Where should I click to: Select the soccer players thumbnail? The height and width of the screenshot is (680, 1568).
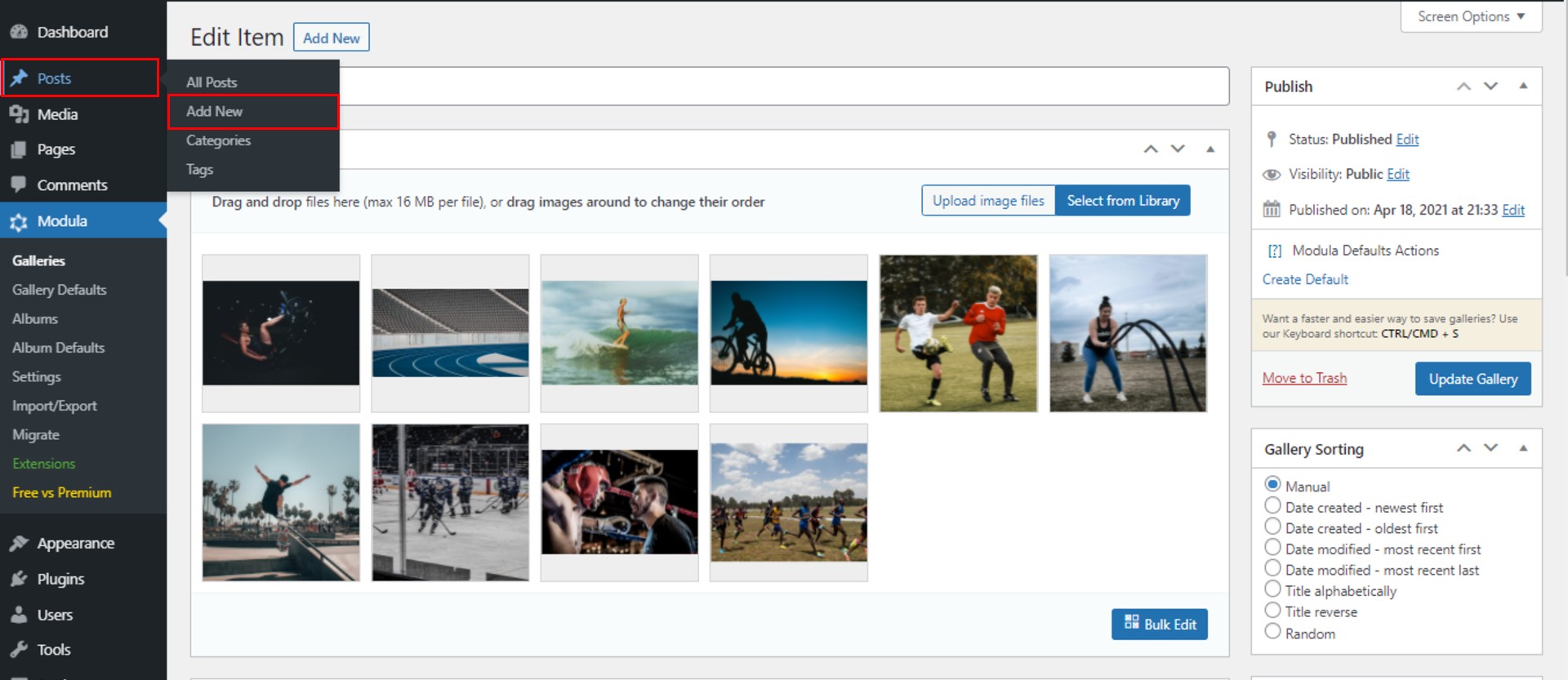[x=959, y=333]
